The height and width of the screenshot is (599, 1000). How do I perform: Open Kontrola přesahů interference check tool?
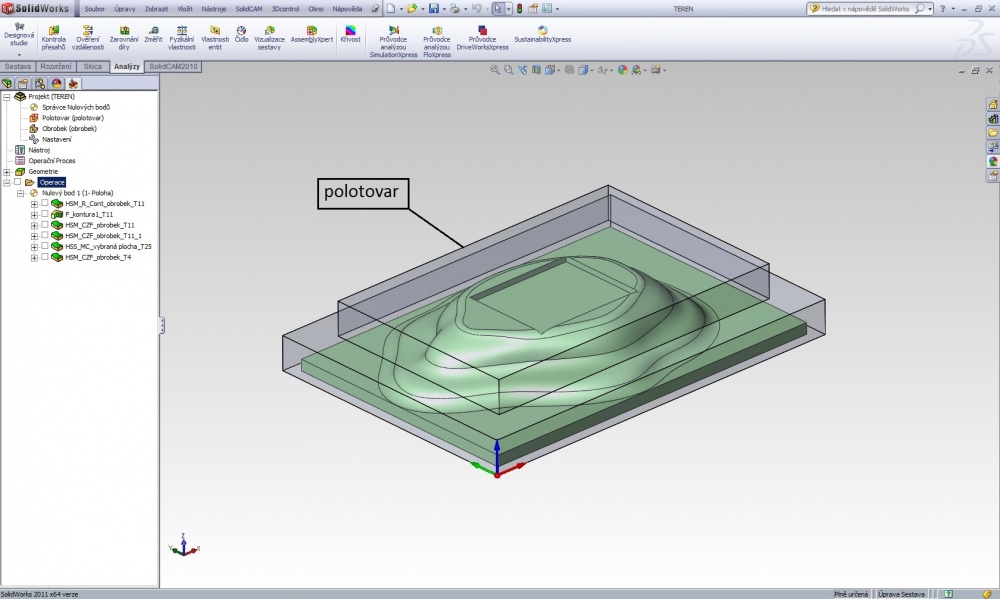pos(54,38)
